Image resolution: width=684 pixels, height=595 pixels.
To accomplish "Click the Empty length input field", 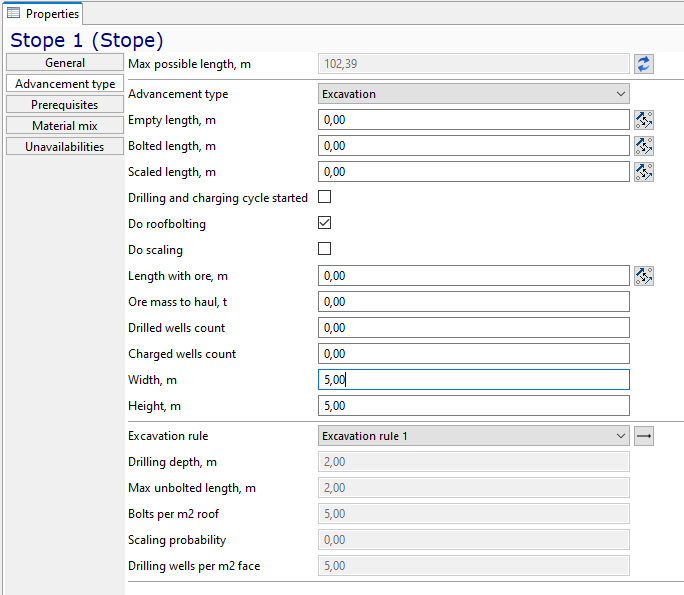I will [x=474, y=120].
